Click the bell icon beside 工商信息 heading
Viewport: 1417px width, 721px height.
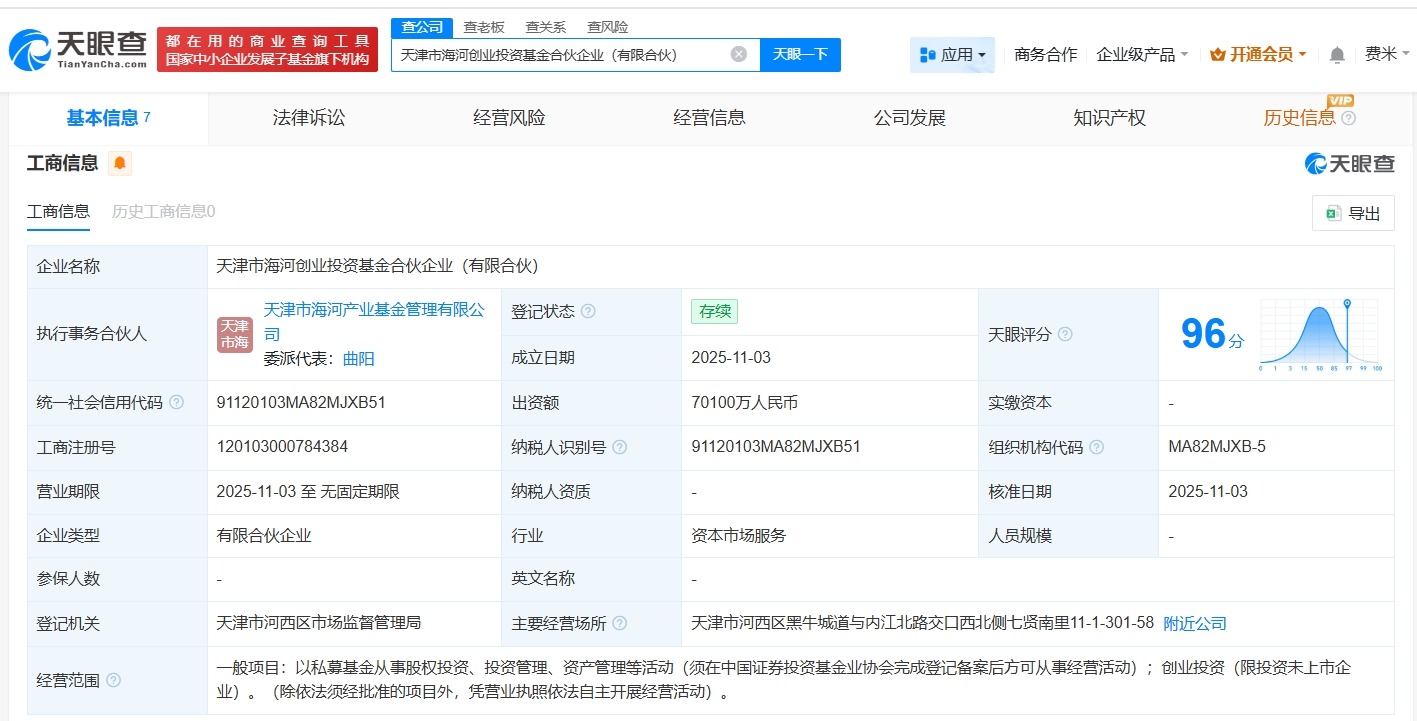pos(119,162)
